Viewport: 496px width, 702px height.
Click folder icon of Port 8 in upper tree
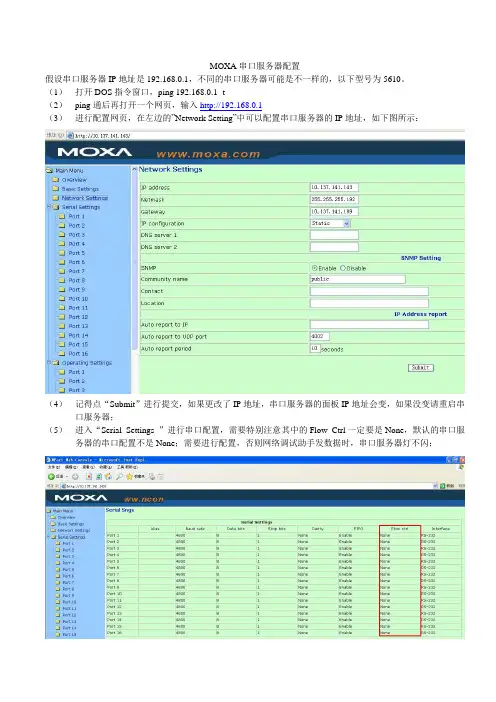(62, 280)
